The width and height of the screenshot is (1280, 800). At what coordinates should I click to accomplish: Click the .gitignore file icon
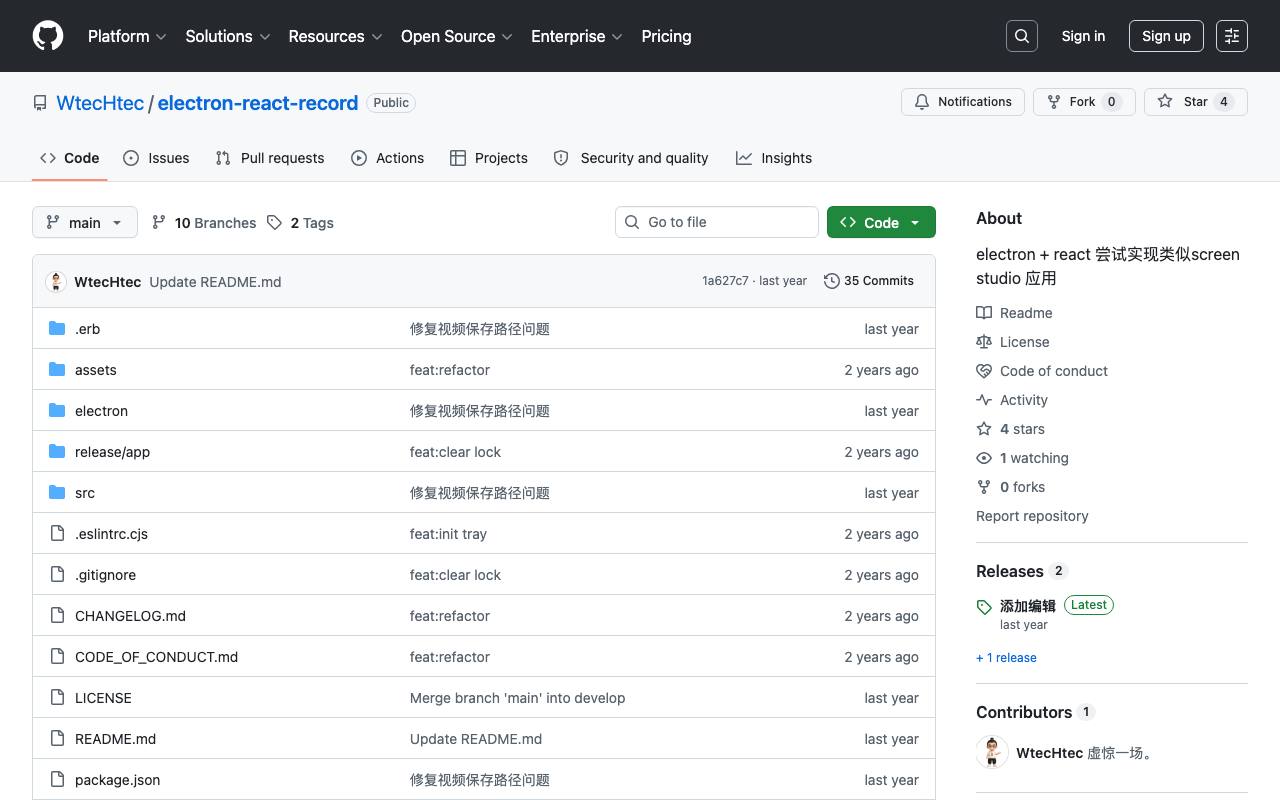(x=57, y=574)
